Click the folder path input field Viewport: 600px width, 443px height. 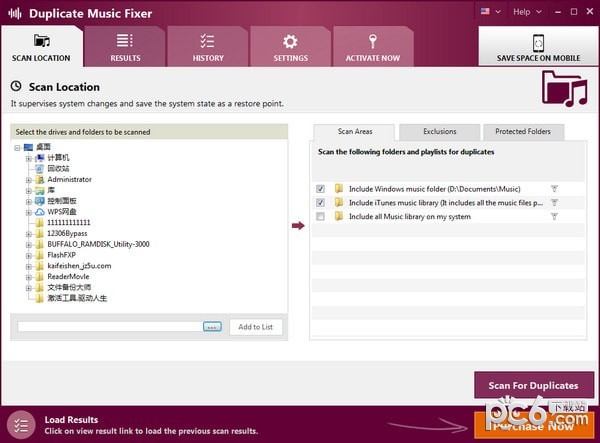pyautogui.click(x=110, y=327)
